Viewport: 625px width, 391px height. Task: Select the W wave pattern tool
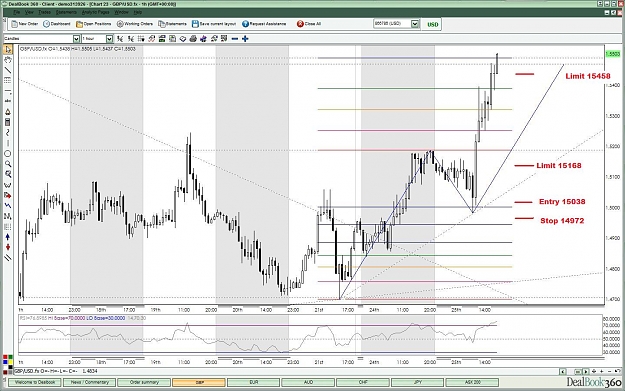pyautogui.click(x=8, y=185)
